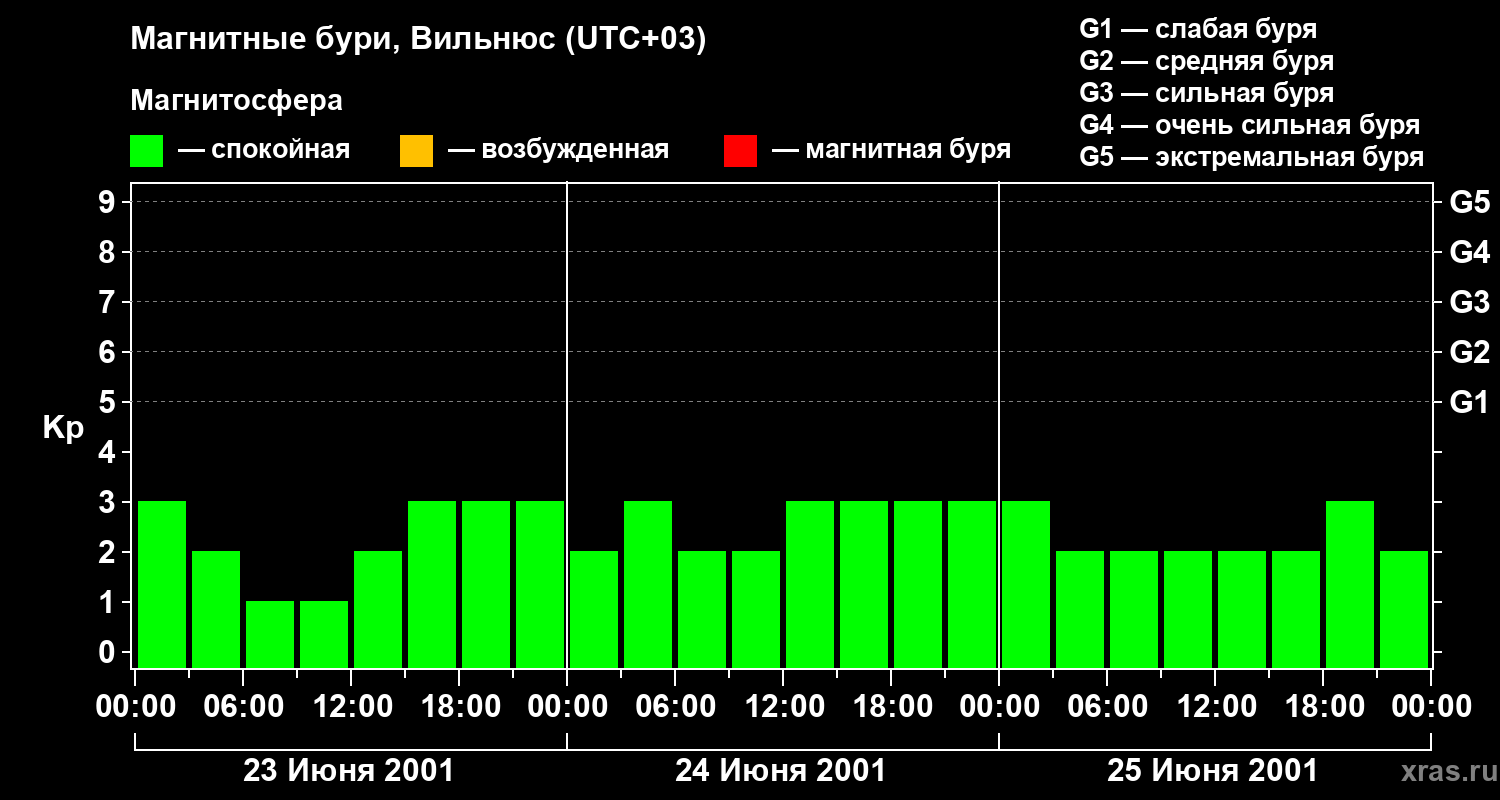Click the date label '24 Июня 2001'
The height and width of the screenshot is (800, 1500).
pos(781,771)
